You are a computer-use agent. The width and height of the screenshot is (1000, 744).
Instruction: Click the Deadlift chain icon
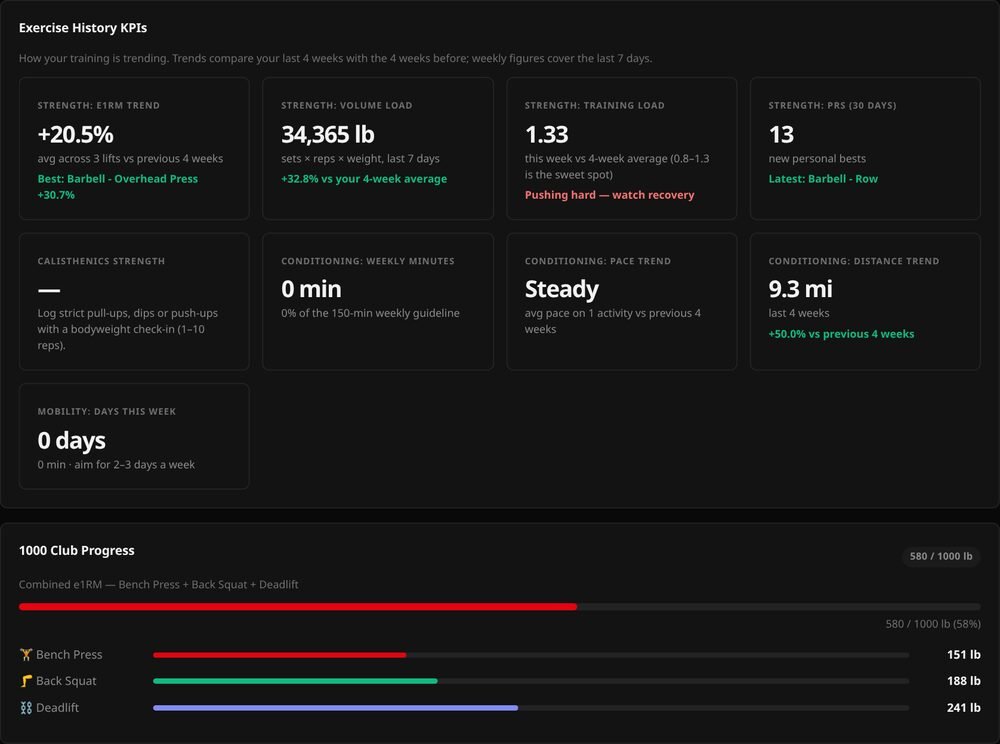click(26, 708)
